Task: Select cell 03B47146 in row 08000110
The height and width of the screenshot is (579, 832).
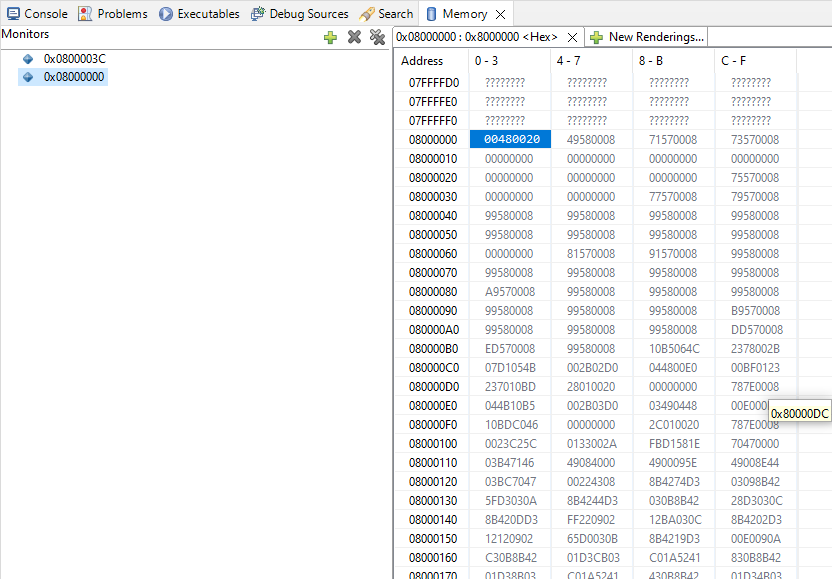Action: tap(509, 463)
